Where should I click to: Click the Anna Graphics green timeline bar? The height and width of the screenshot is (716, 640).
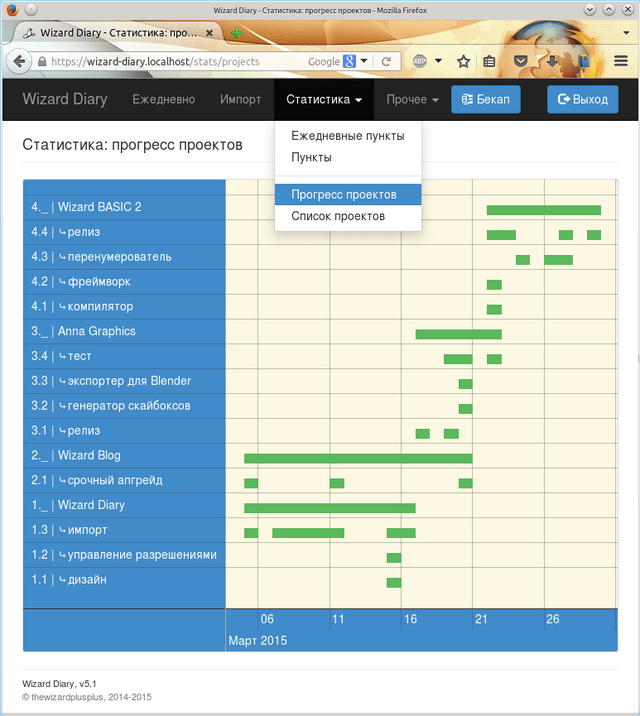458,334
